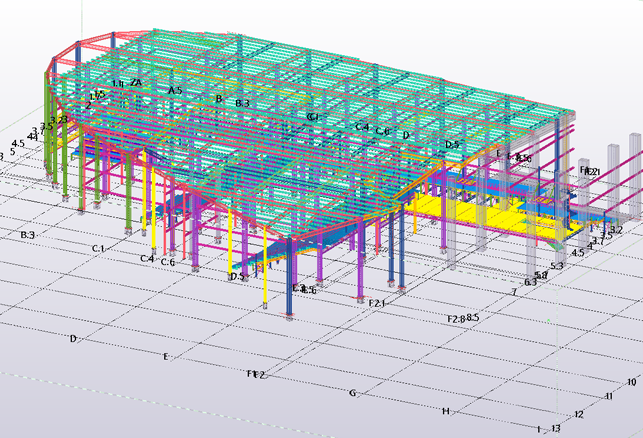Click ground grid label C.6
643x438 pixels.
coord(167,263)
